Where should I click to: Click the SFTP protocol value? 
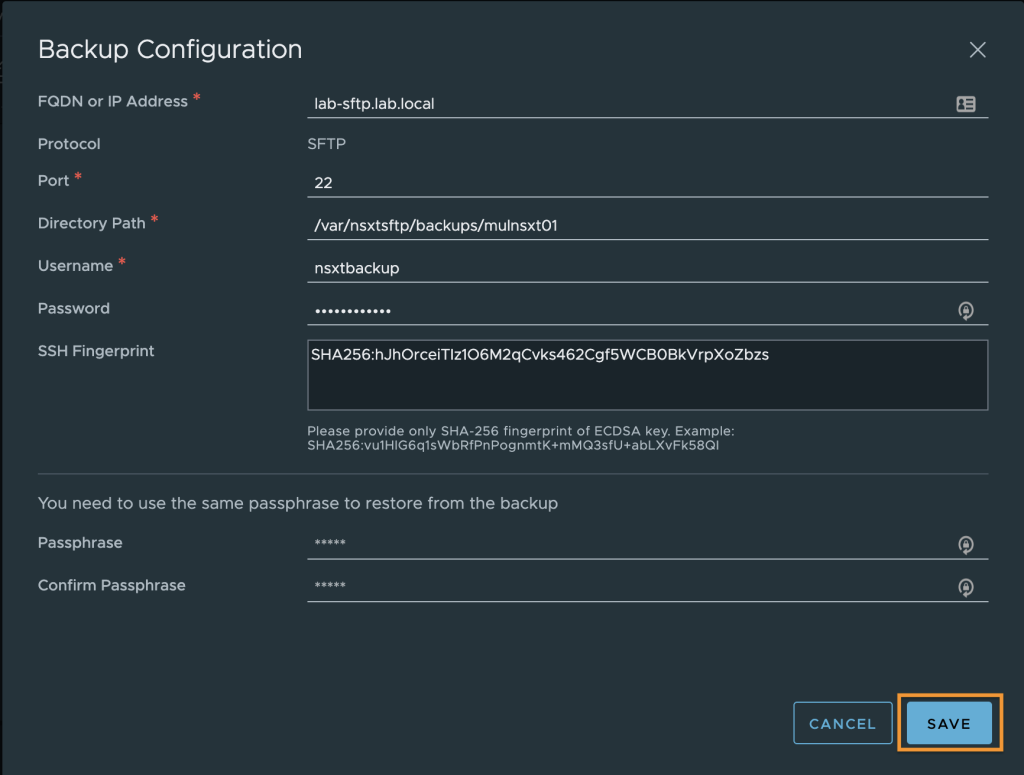tap(327, 144)
